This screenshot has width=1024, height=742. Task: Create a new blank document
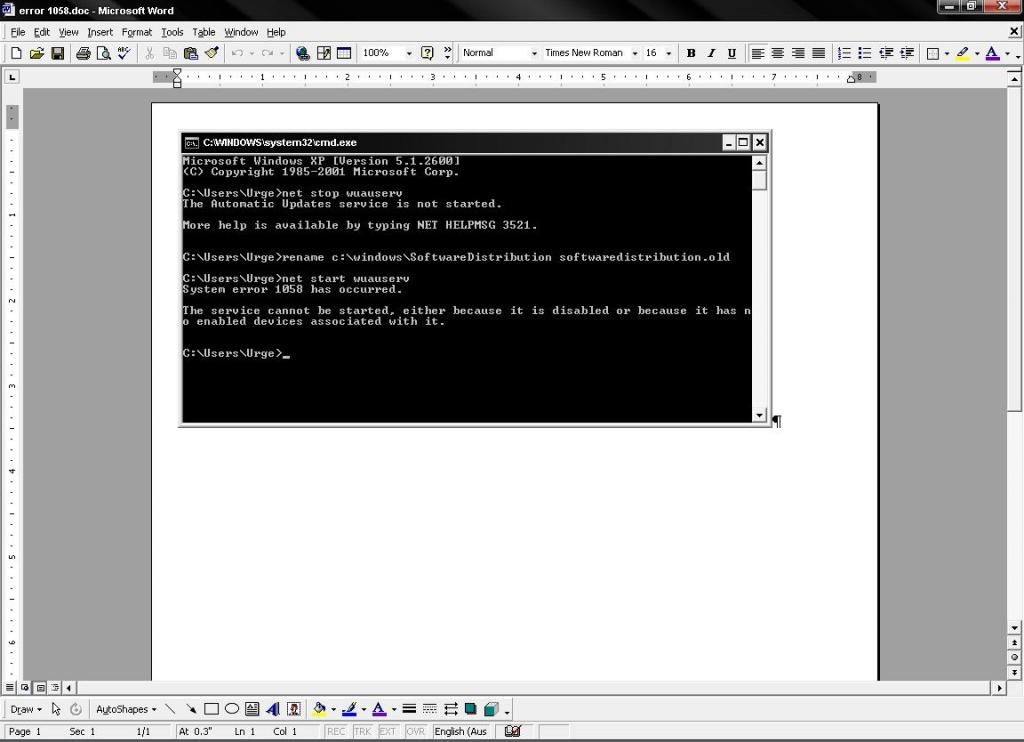tap(16, 54)
